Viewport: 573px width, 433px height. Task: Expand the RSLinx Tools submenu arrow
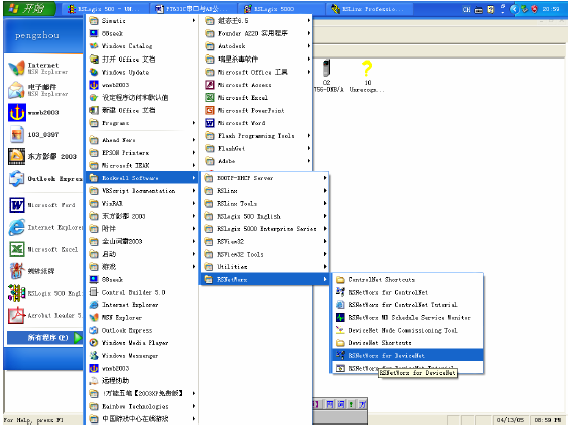tap(325, 203)
